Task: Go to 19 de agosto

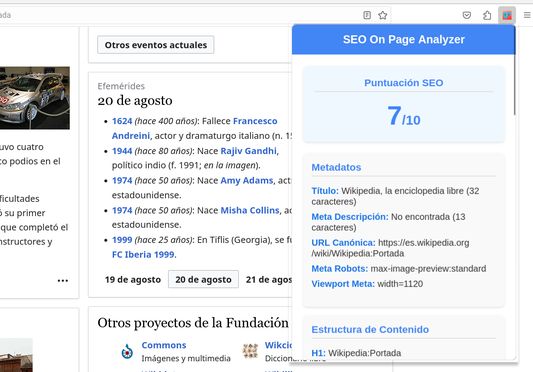Action: pyautogui.click(x=133, y=280)
